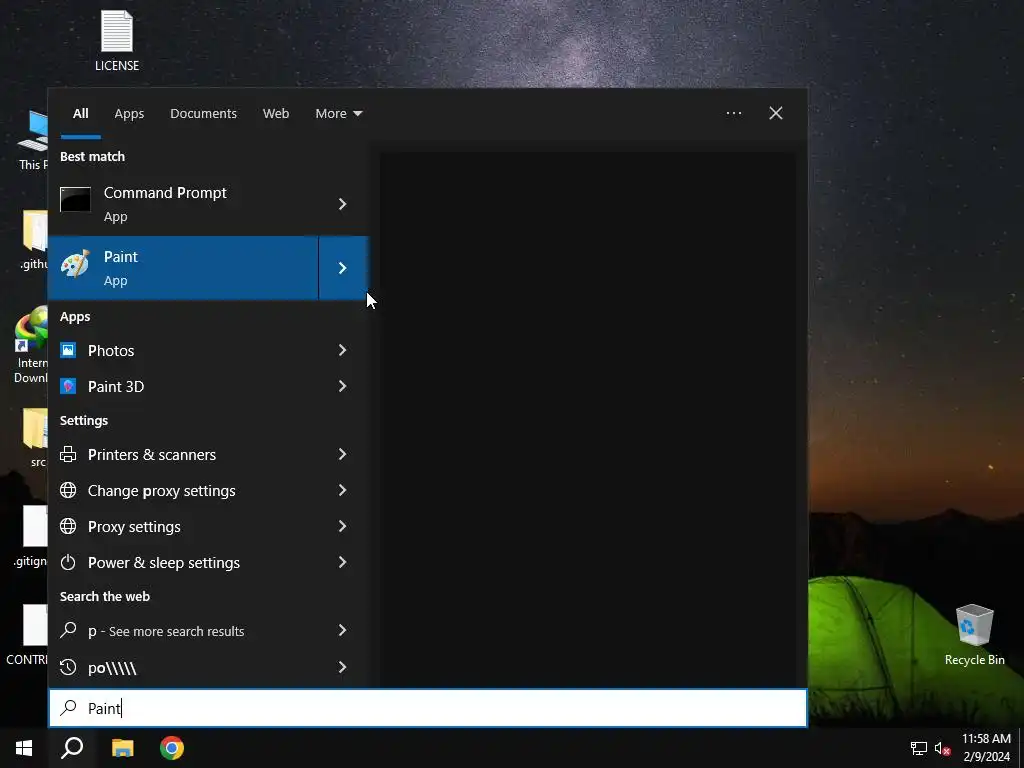Select the LICENSE file on the desktop

[117, 40]
